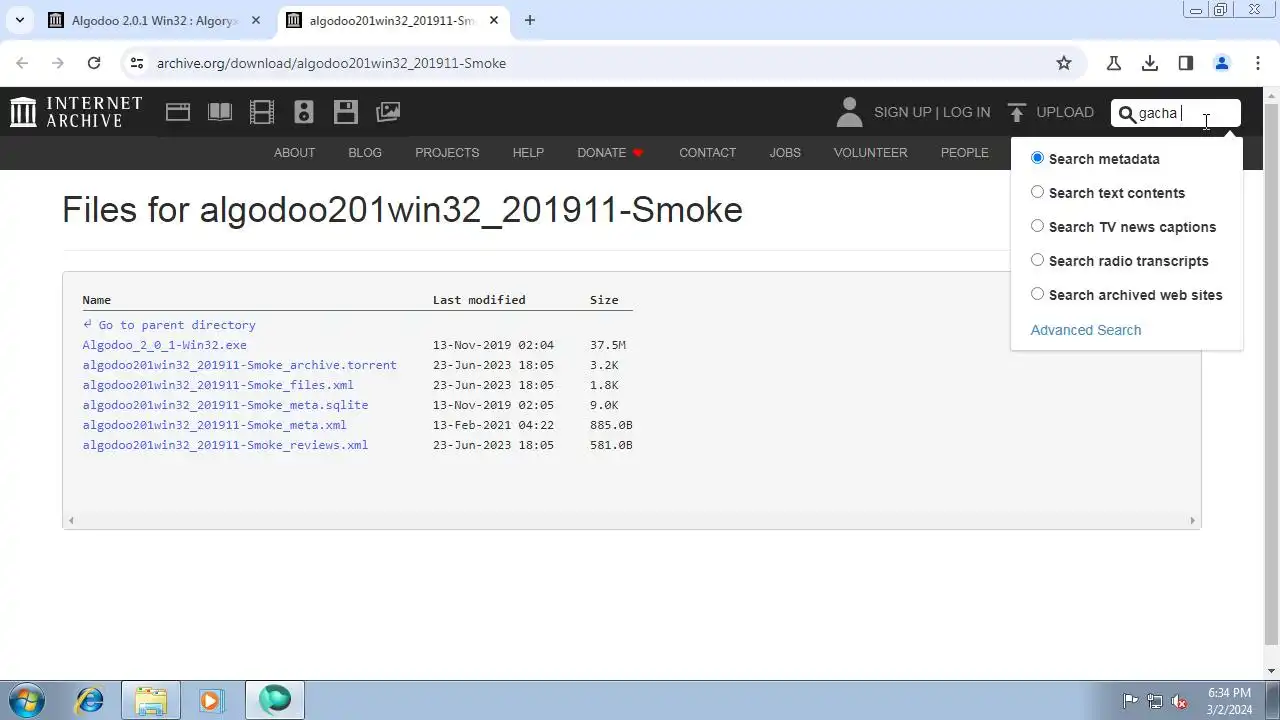Close the Algodoo 2.0.1 Win32 tab
Screen dimensions: 1280x720
[x=256, y=20]
